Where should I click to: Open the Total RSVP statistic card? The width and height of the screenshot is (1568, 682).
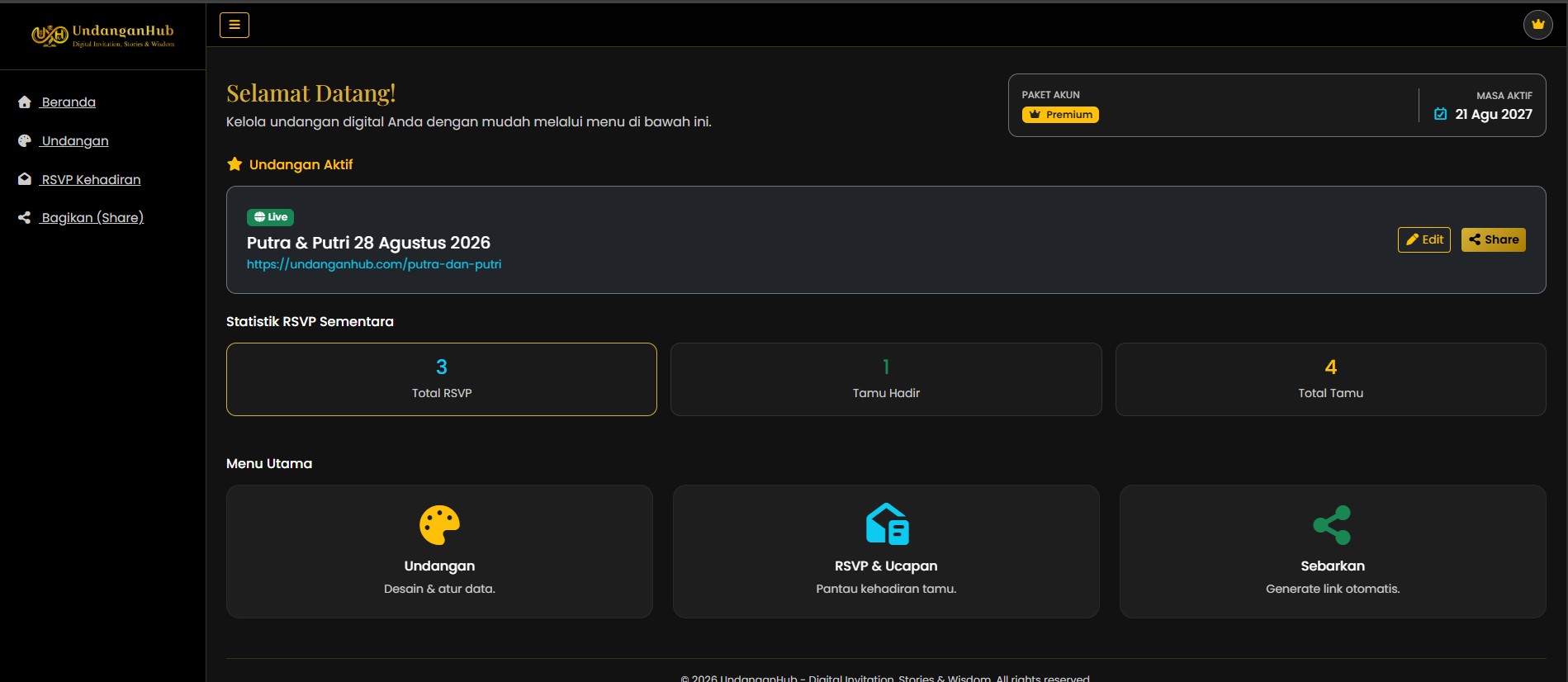coord(442,379)
